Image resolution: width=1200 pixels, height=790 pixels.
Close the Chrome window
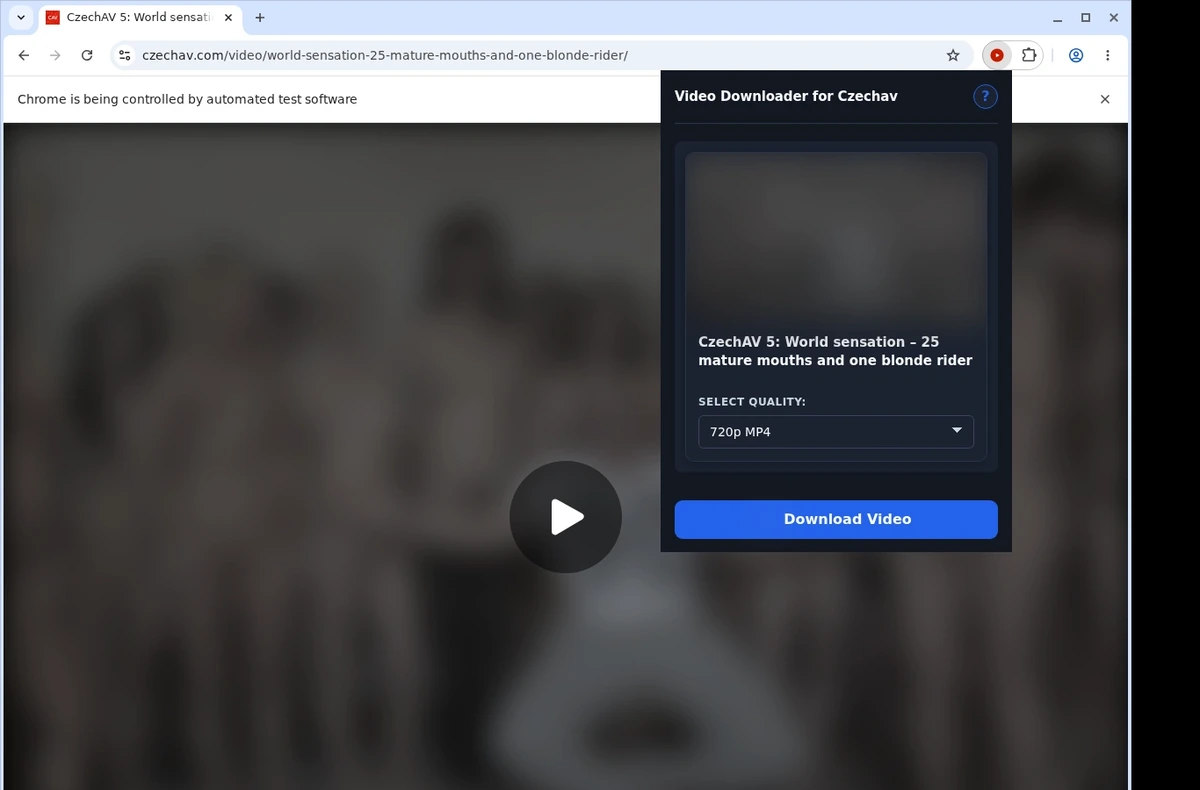click(1114, 18)
